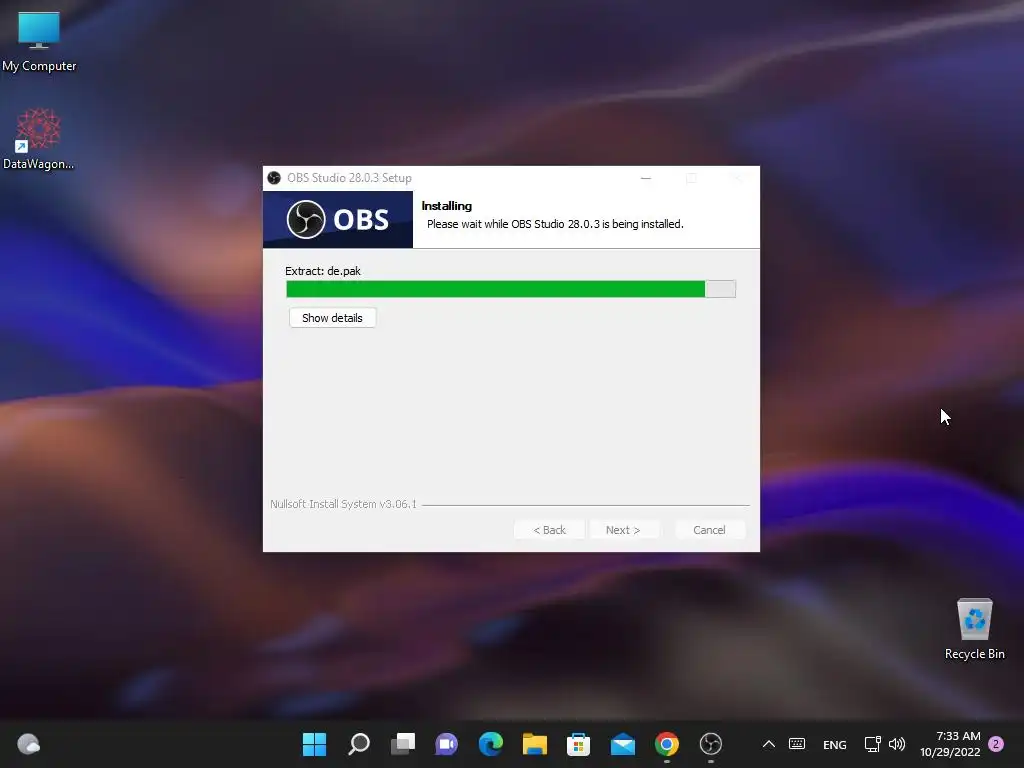Open the Mail app from the taskbar
Image resolution: width=1024 pixels, height=768 pixels.
[622, 744]
